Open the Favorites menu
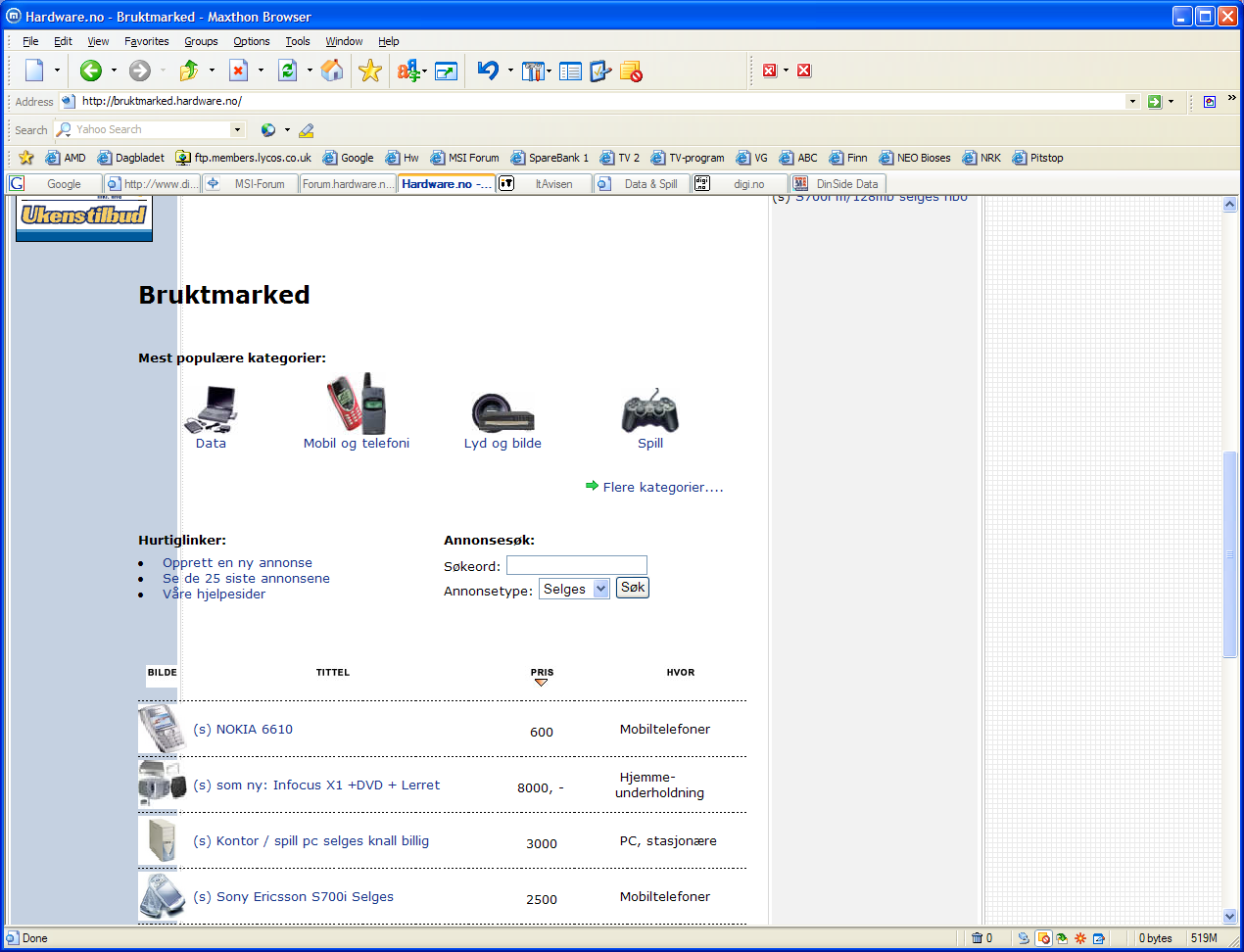Image resolution: width=1244 pixels, height=952 pixels. pyautogui.click(x=147, y=41)
